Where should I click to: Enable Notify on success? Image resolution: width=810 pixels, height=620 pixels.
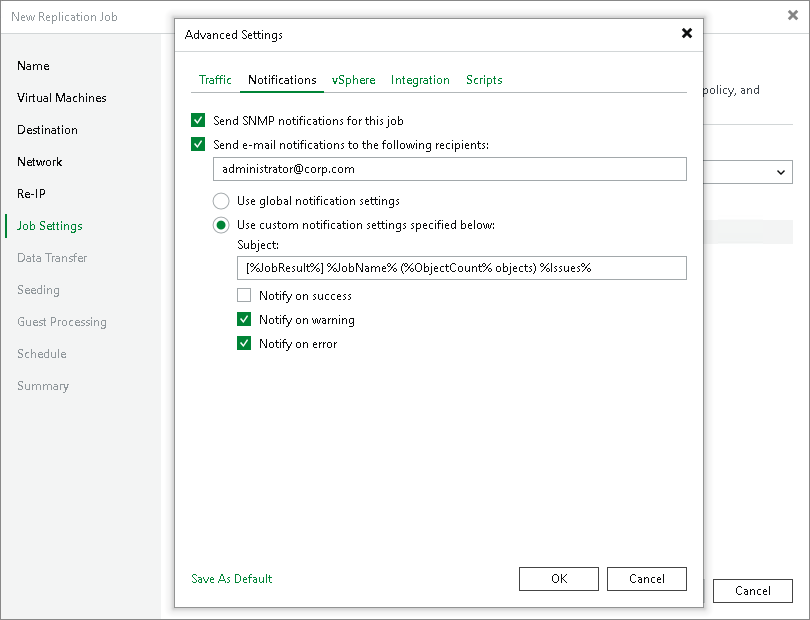(244, 296)
